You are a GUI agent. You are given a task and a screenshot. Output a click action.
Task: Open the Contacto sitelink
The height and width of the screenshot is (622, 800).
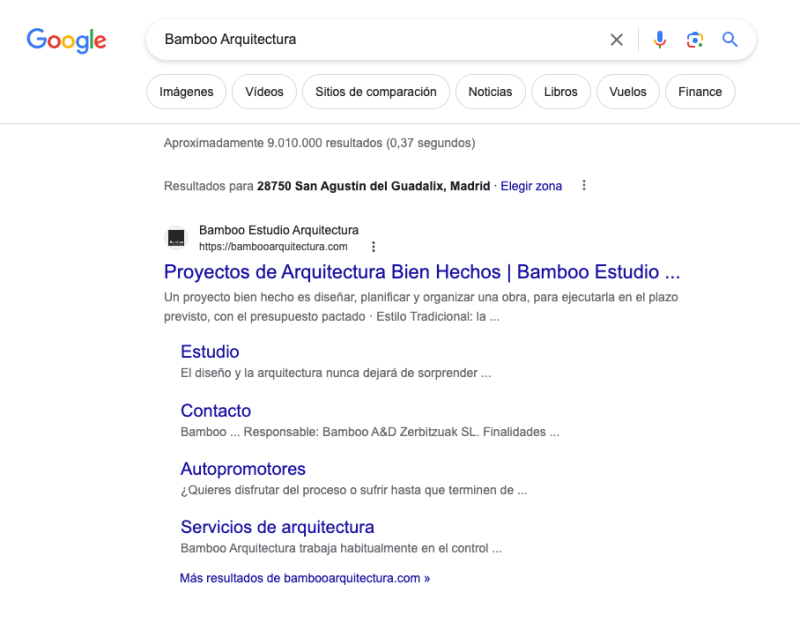click(216, 411)
